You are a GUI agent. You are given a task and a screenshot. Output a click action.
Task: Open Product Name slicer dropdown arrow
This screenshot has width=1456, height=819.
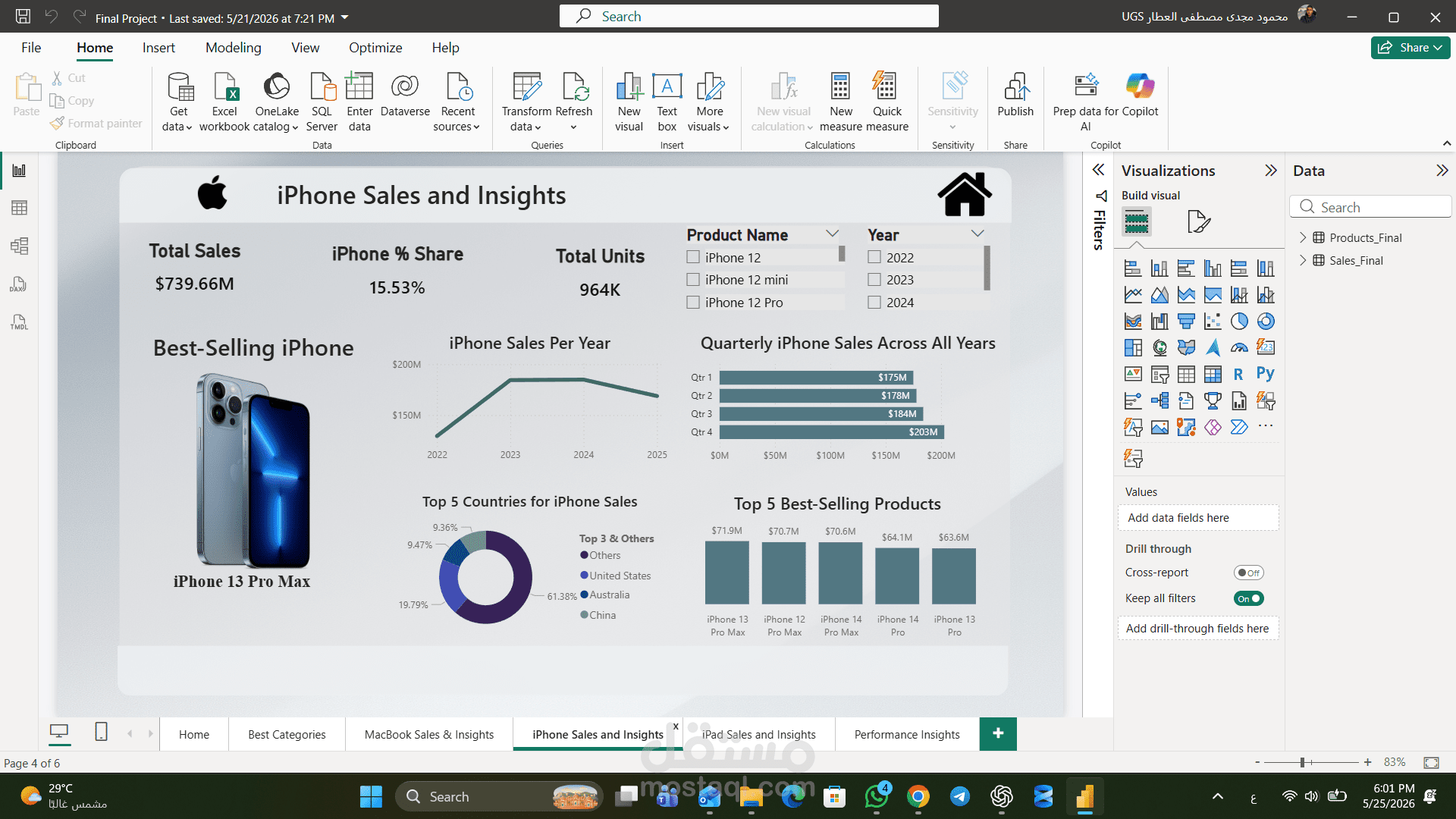point(832,234)
